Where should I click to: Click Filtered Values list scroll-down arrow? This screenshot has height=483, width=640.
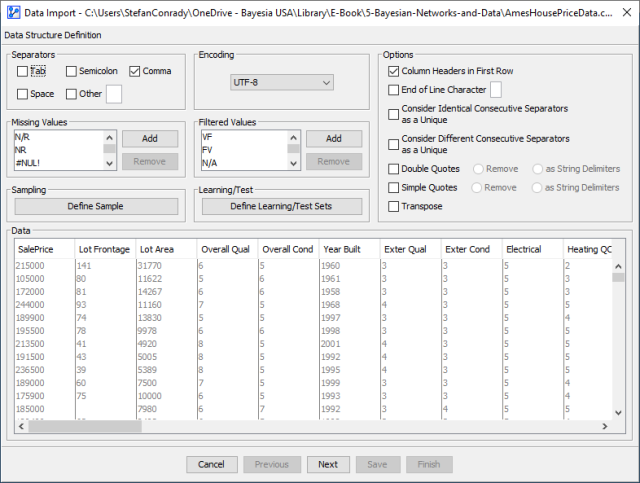tap(293, 164)
